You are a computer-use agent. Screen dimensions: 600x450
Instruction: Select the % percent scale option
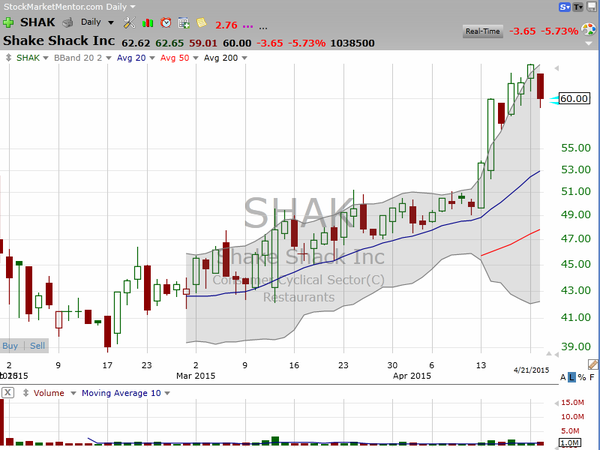582,377
